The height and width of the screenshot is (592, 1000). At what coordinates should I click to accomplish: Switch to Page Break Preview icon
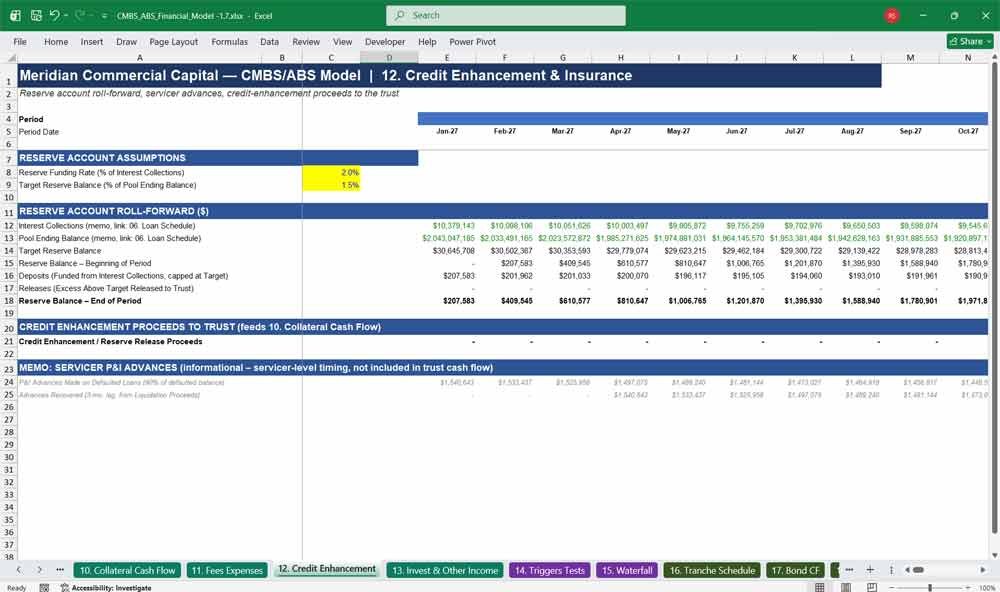[872, 587]
